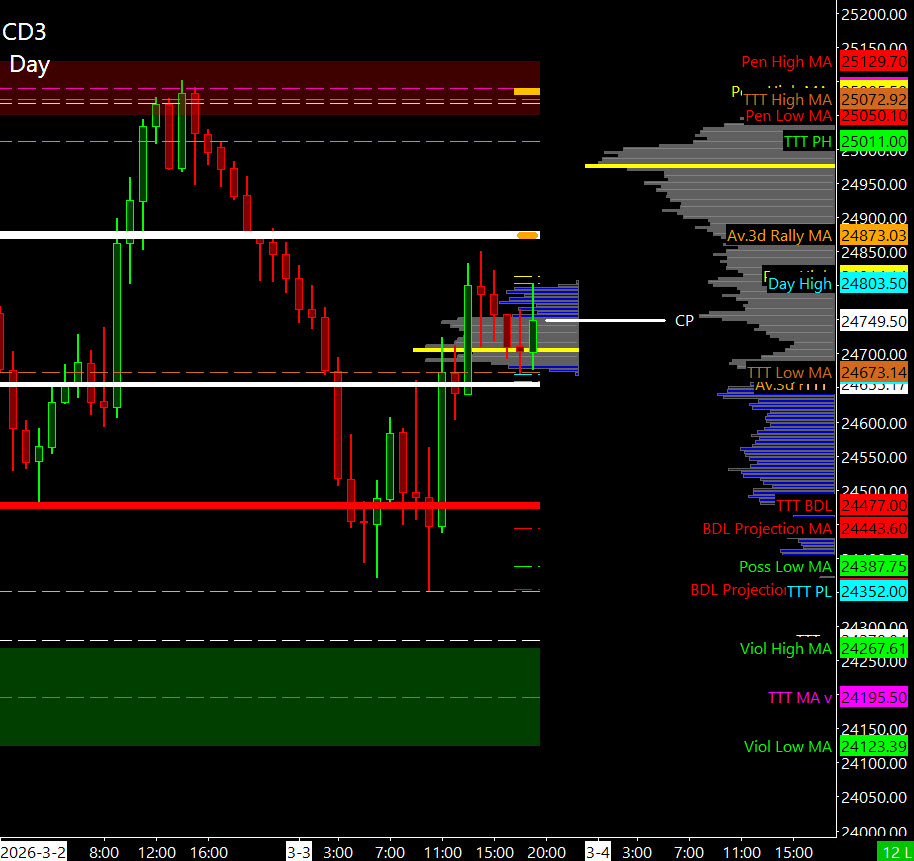Click the Poss Low MA 24387.75 tag

coord(873,567)
